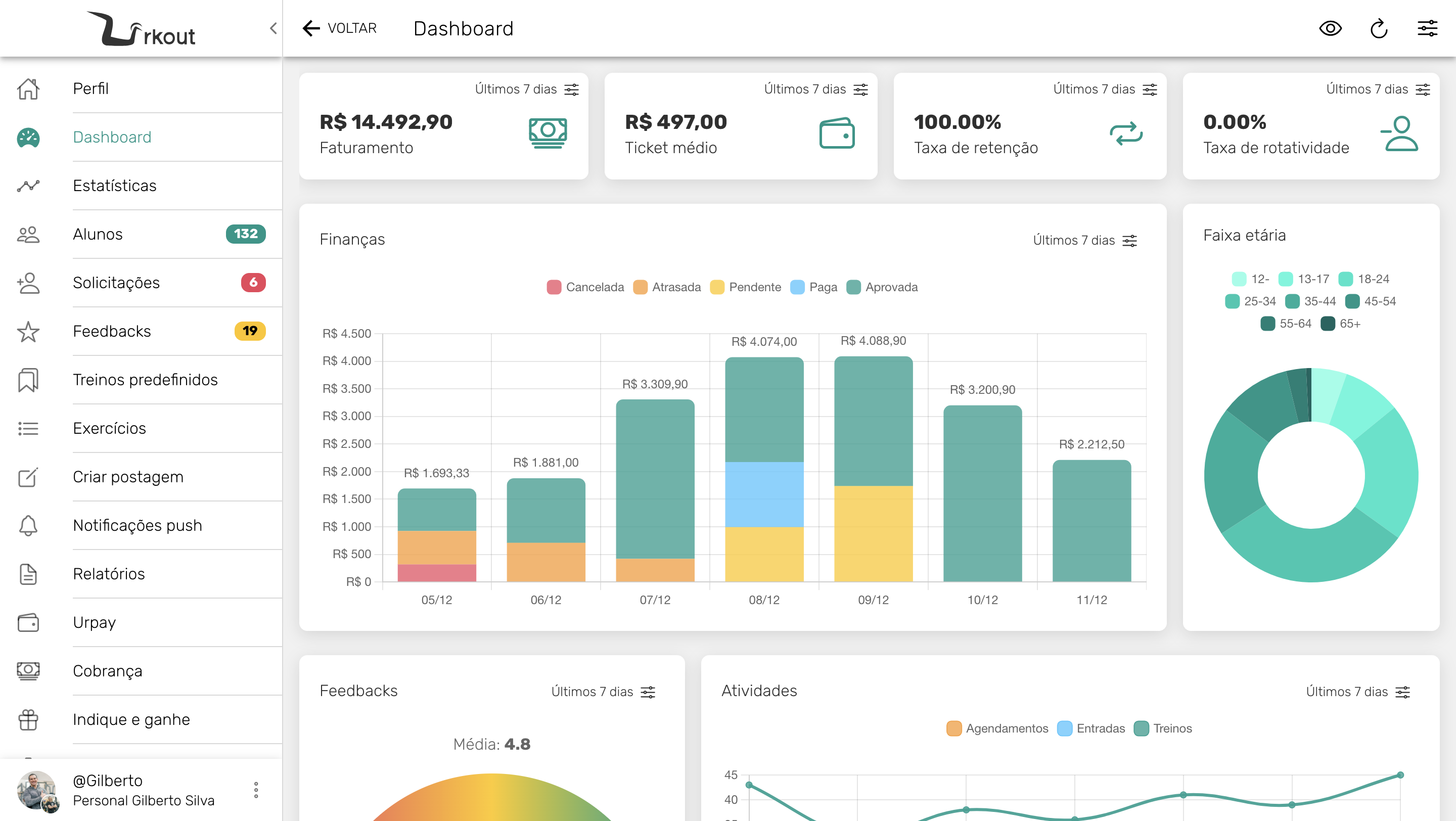
Task: Hide the Cancelada series in Finanças legend
Action: (x=585, y=287)
